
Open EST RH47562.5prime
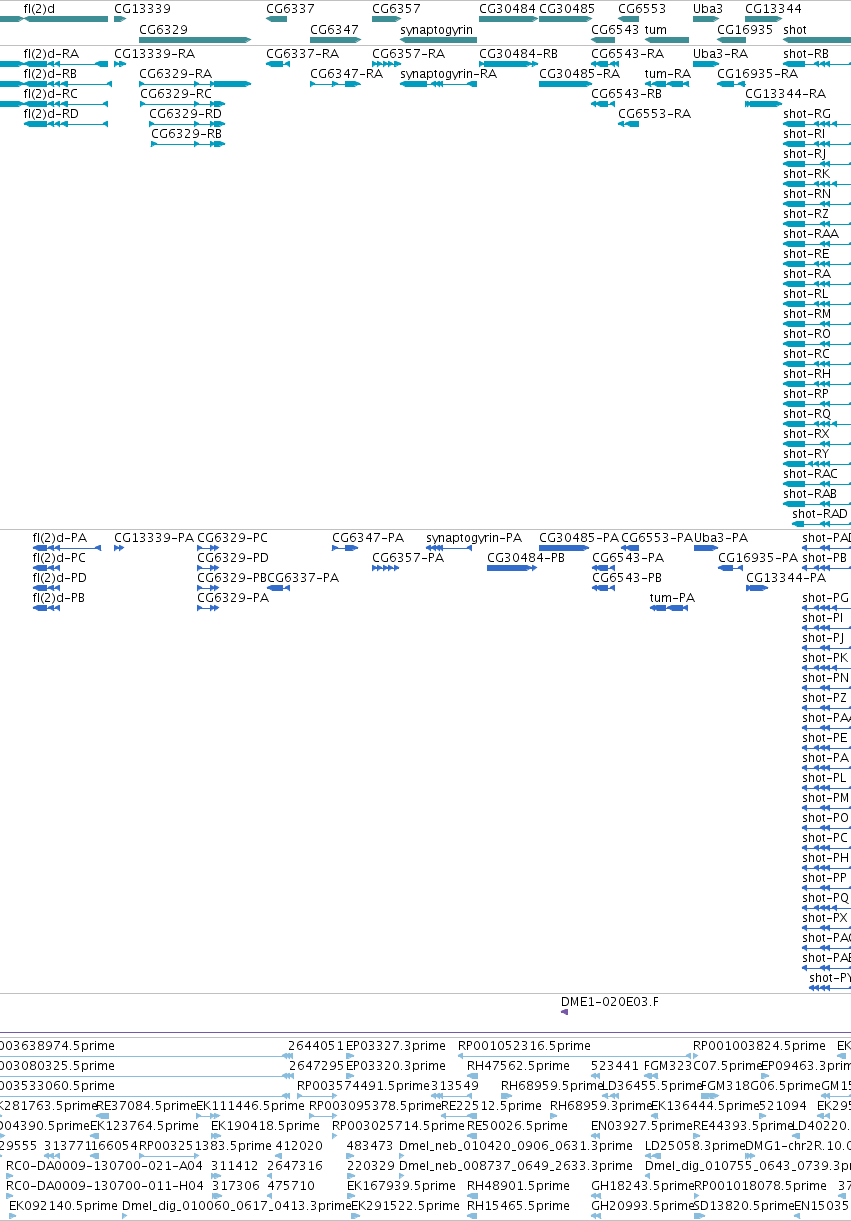(x=518, y=1066)
